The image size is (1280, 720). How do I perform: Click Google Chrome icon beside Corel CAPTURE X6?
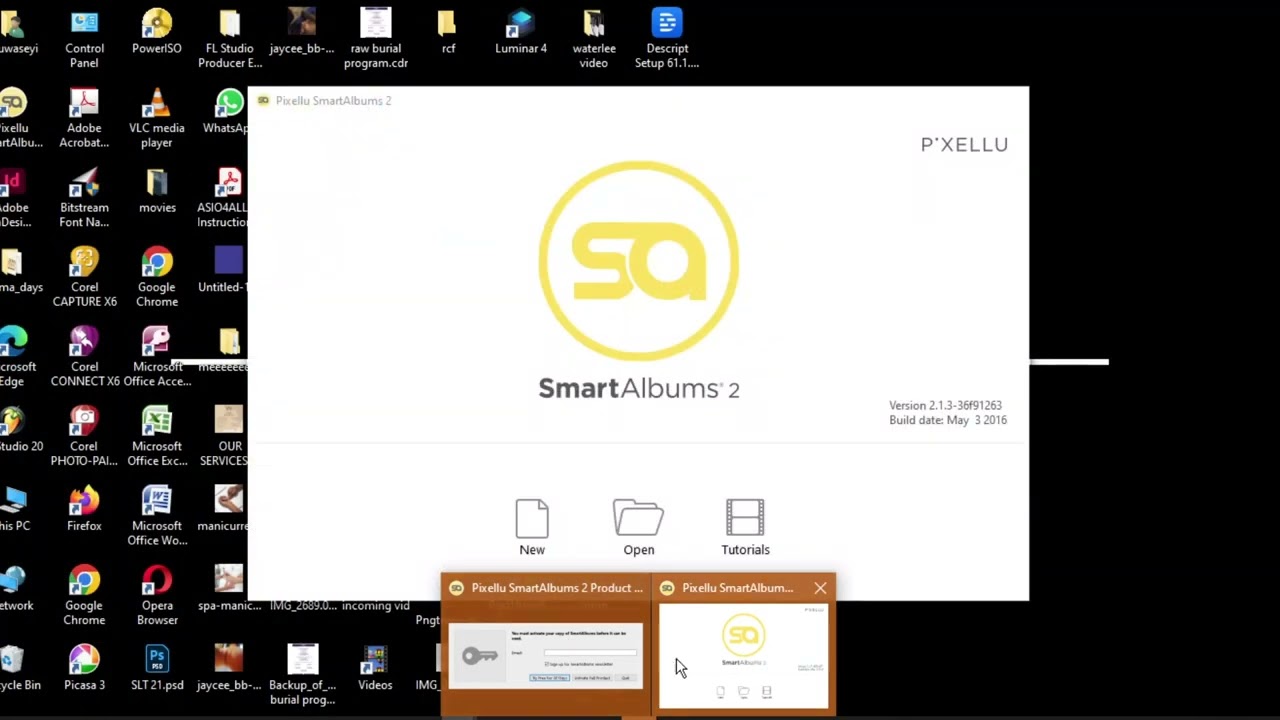(x=157, y=277)
